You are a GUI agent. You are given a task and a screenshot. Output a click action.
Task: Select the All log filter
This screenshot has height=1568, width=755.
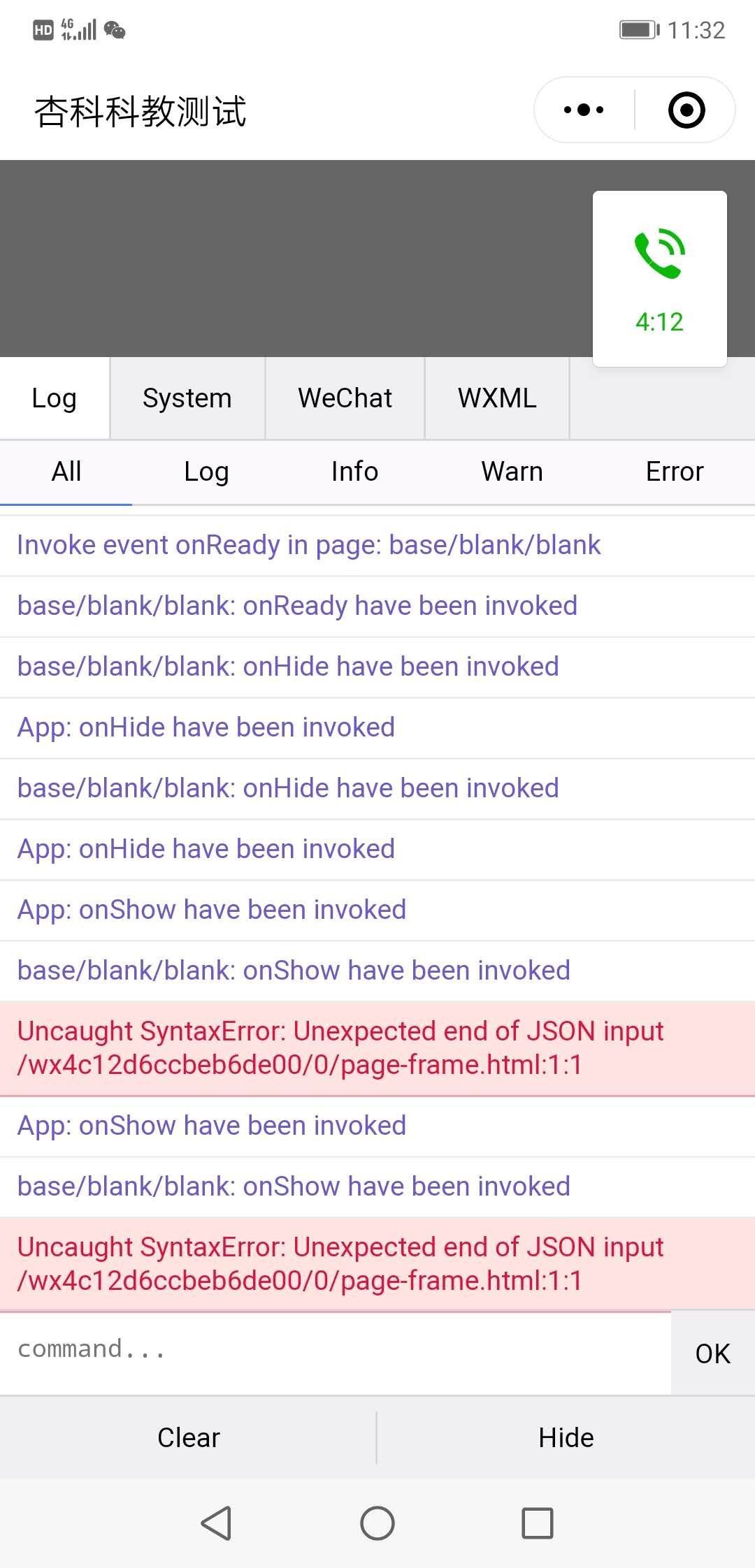66,472
